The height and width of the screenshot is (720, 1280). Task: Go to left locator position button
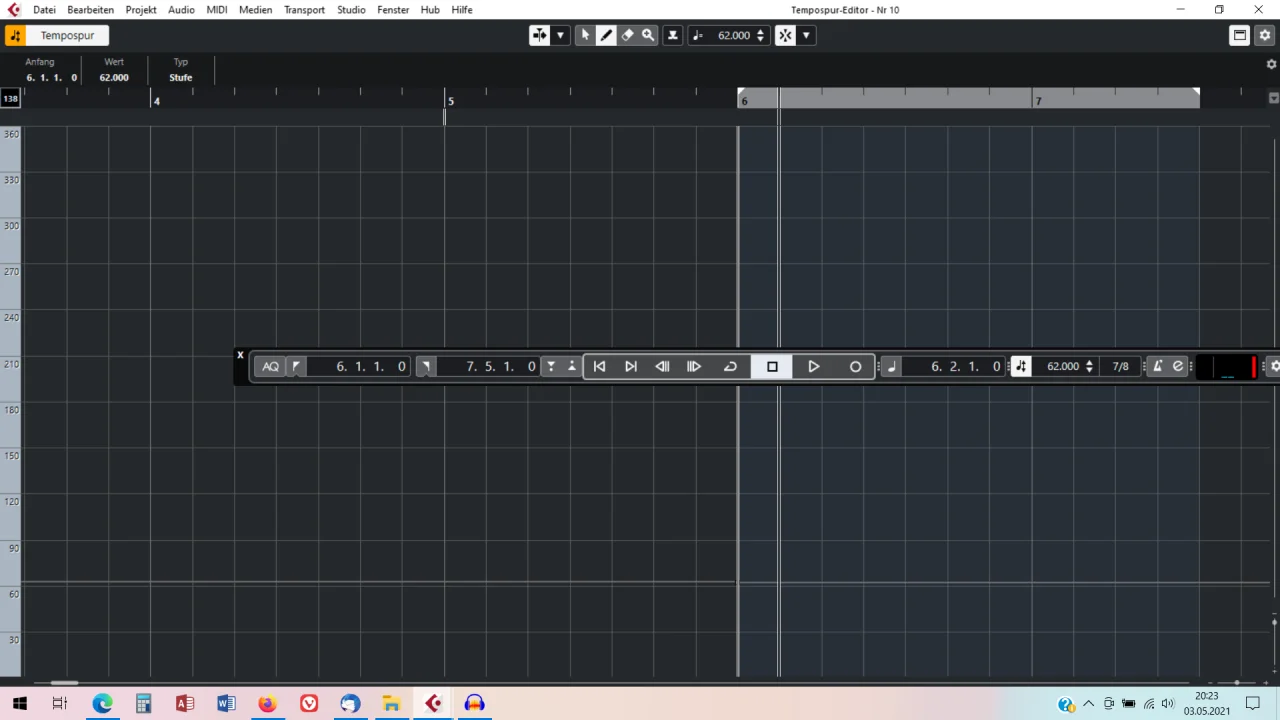[x=296, y=366]
